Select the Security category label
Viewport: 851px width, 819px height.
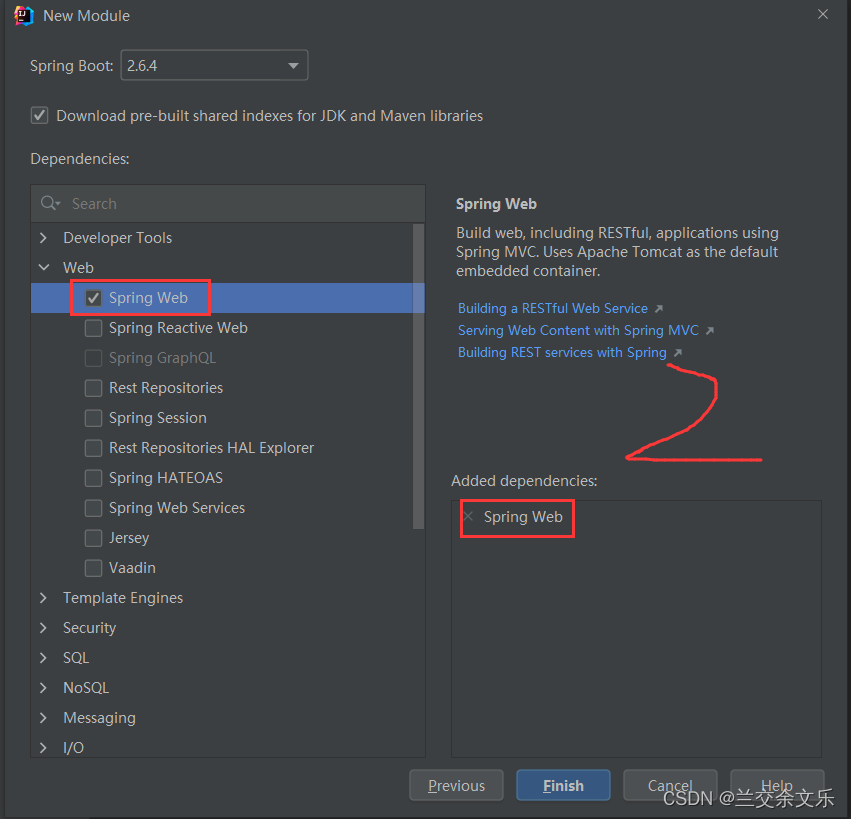click(90, 628)
